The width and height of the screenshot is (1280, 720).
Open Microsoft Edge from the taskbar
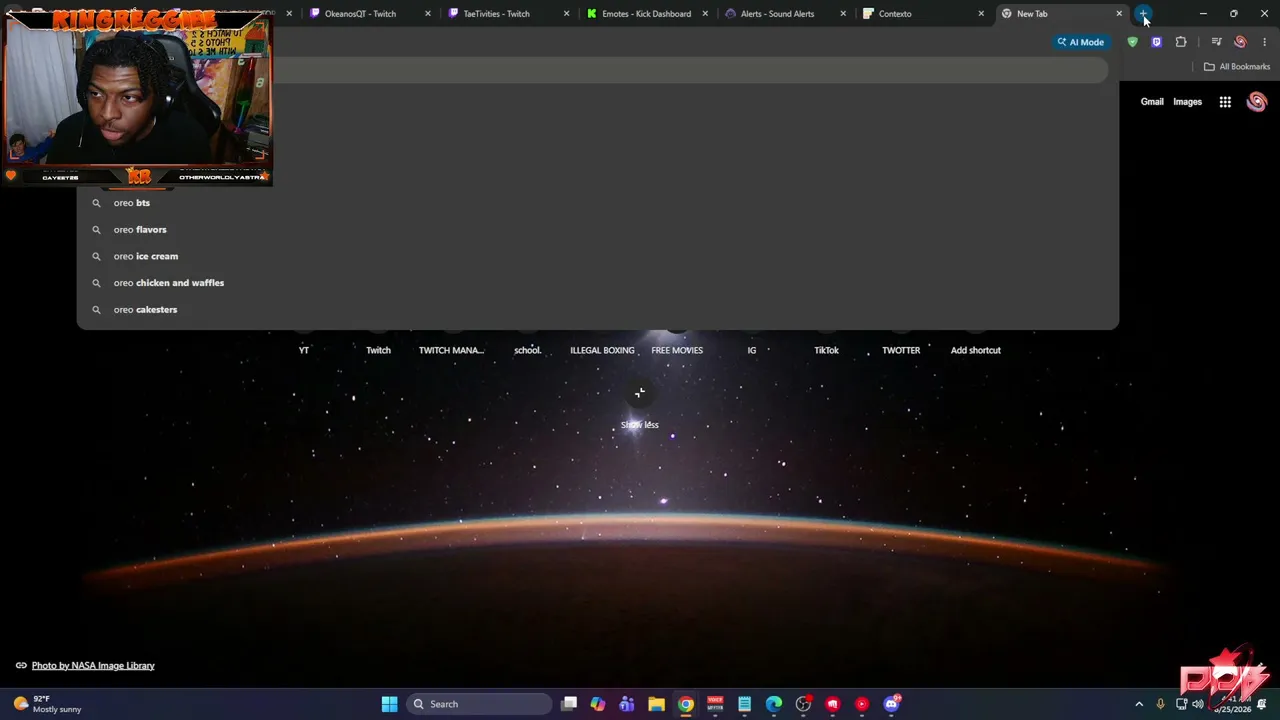coord(774,704)
